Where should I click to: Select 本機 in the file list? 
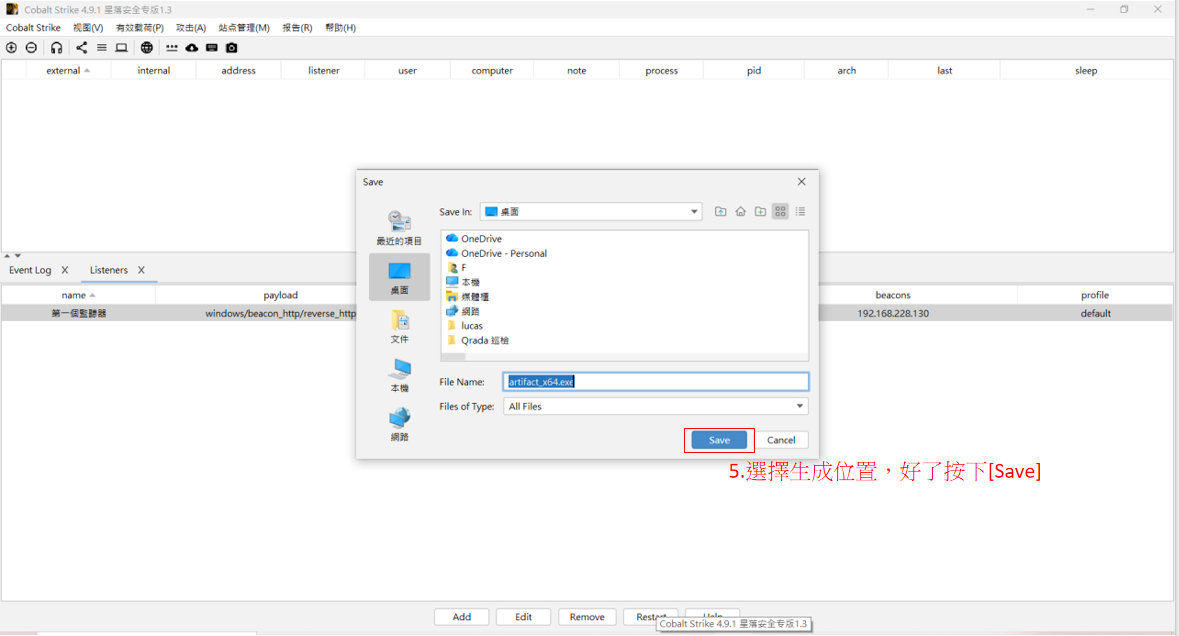[x=462, y=282]
